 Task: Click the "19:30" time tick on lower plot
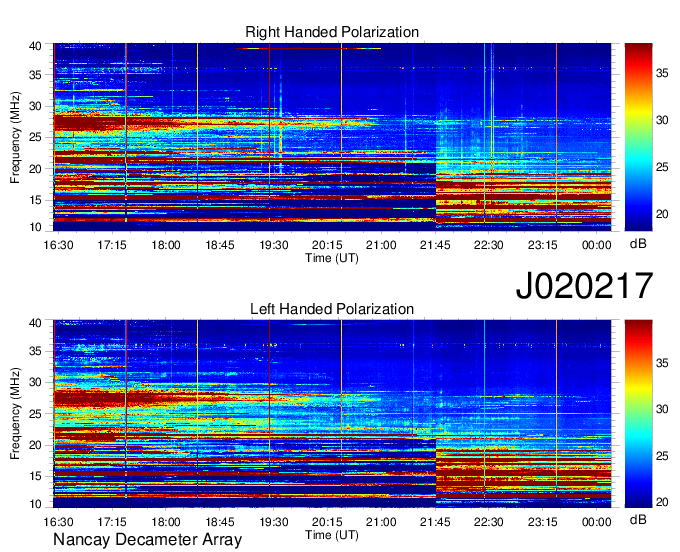(x=274, y=522)
